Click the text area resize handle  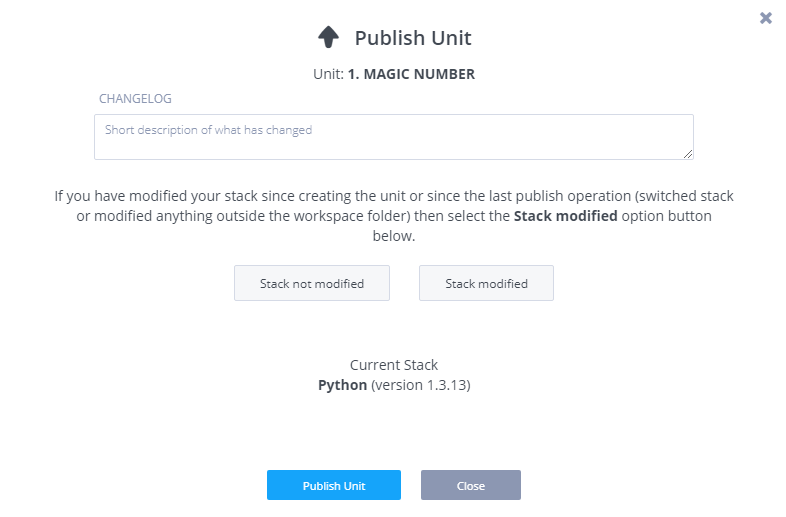(x=688, y=154)
